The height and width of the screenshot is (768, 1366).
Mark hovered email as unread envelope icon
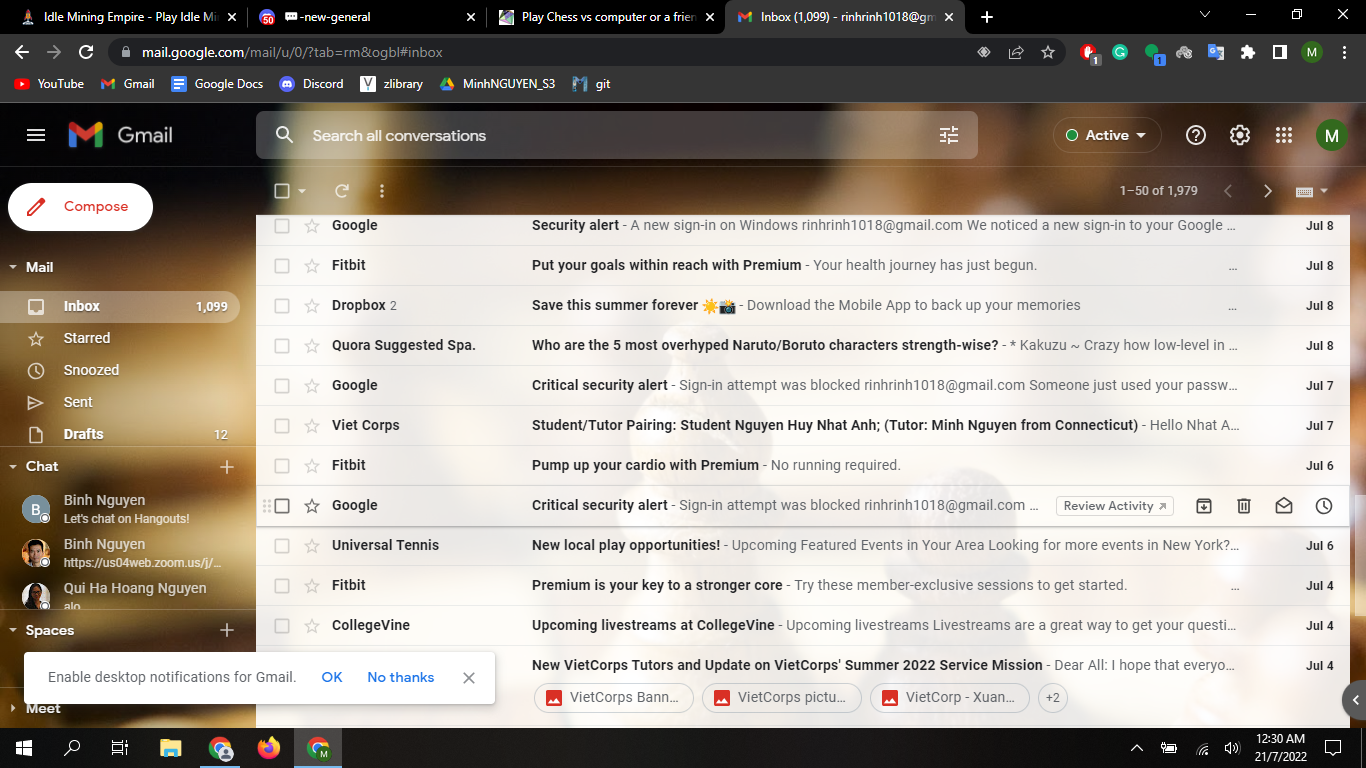(x=1284, y=506)
